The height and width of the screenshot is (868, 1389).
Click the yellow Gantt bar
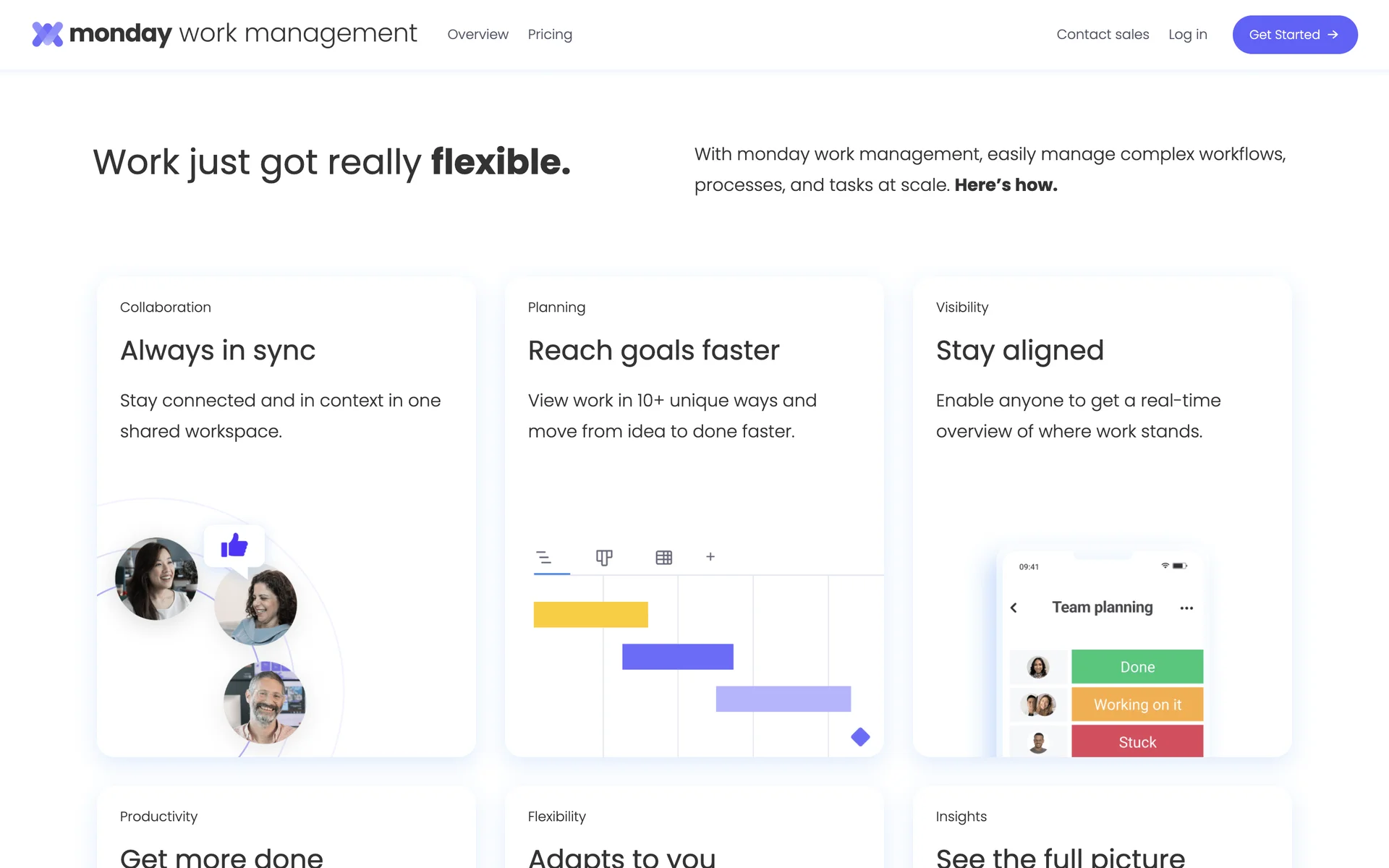coord(590,614)
